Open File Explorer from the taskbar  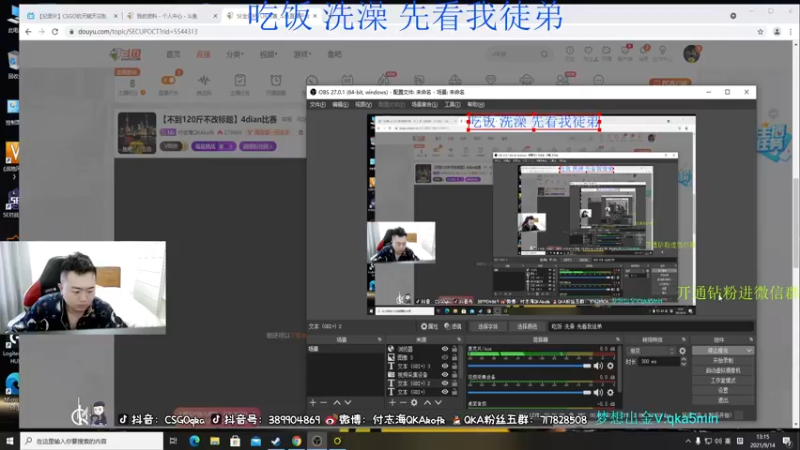pos(215,441)
